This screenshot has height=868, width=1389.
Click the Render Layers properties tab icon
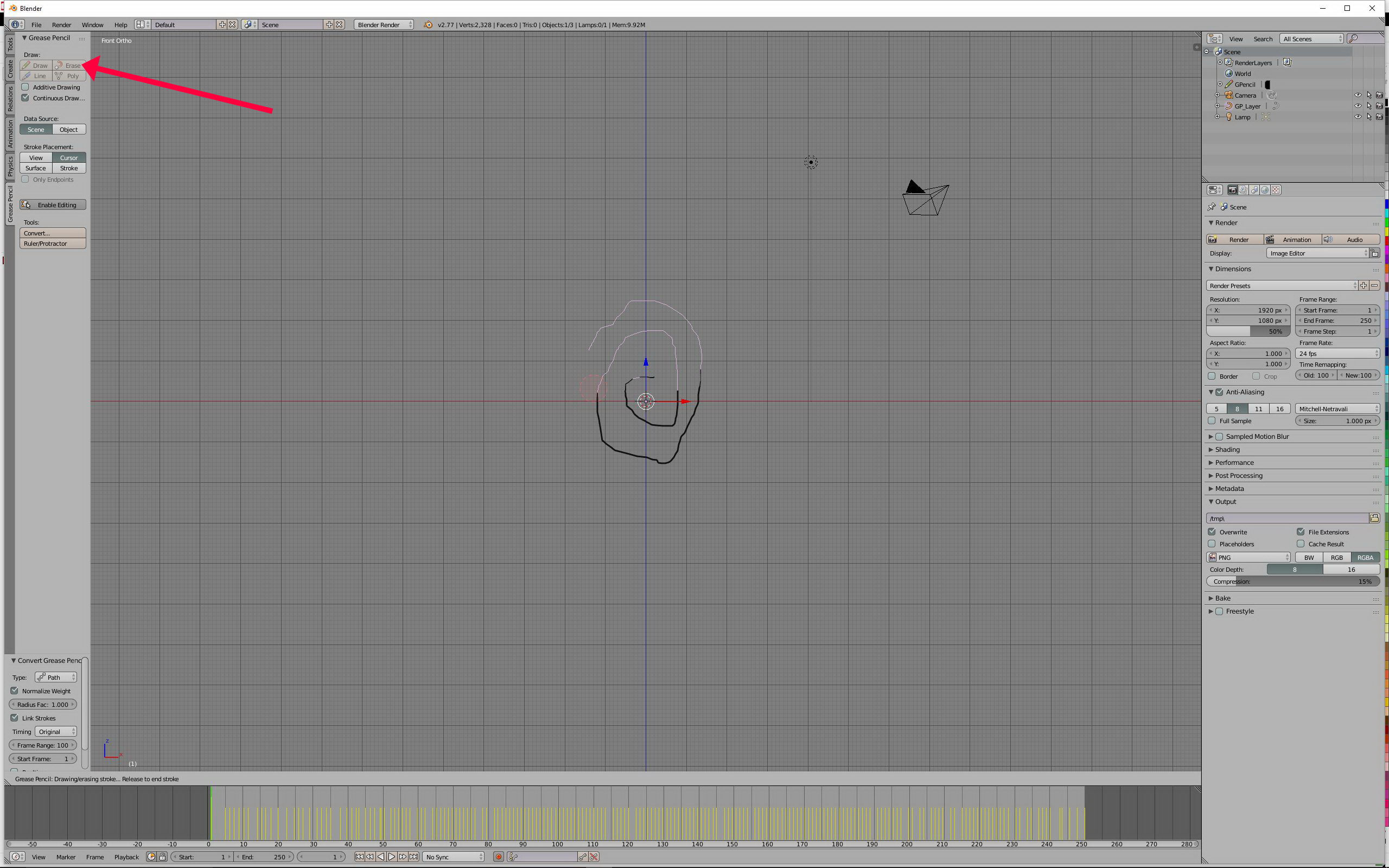tap(1243, 190)
